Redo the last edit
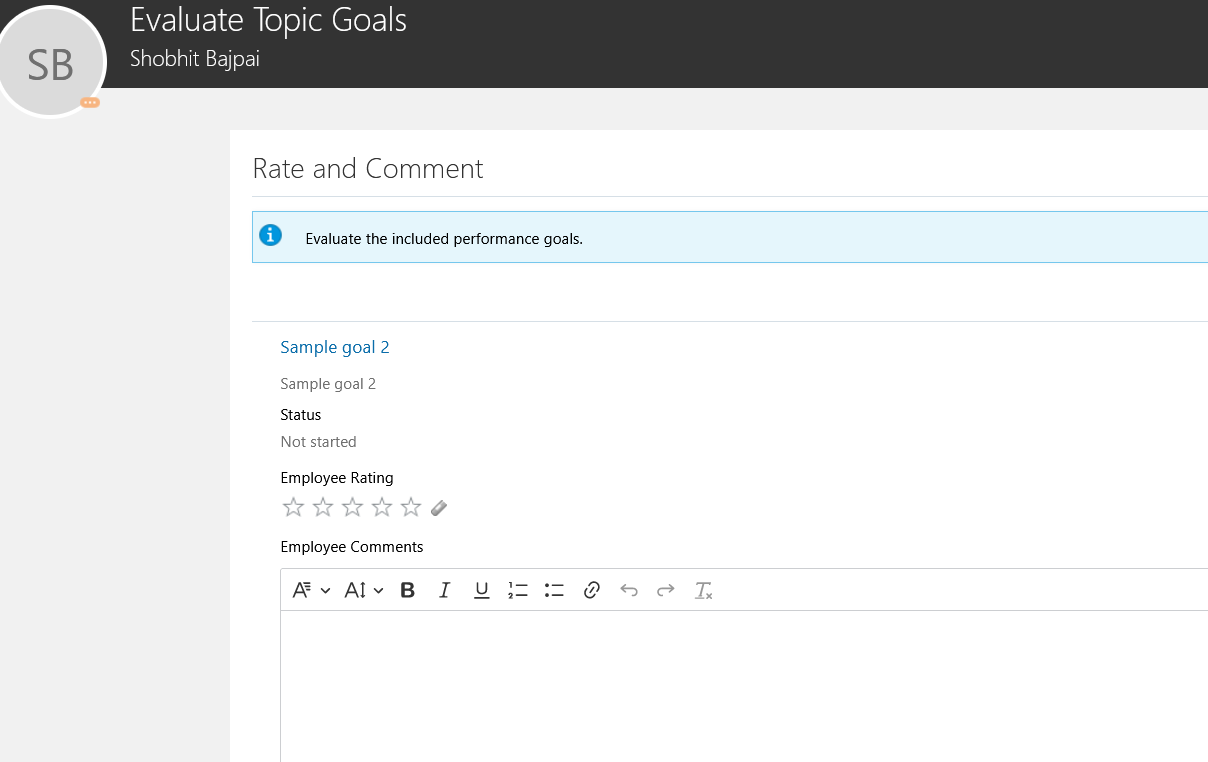Screen dimensions: 1208x762 click(x=666, y=590)
